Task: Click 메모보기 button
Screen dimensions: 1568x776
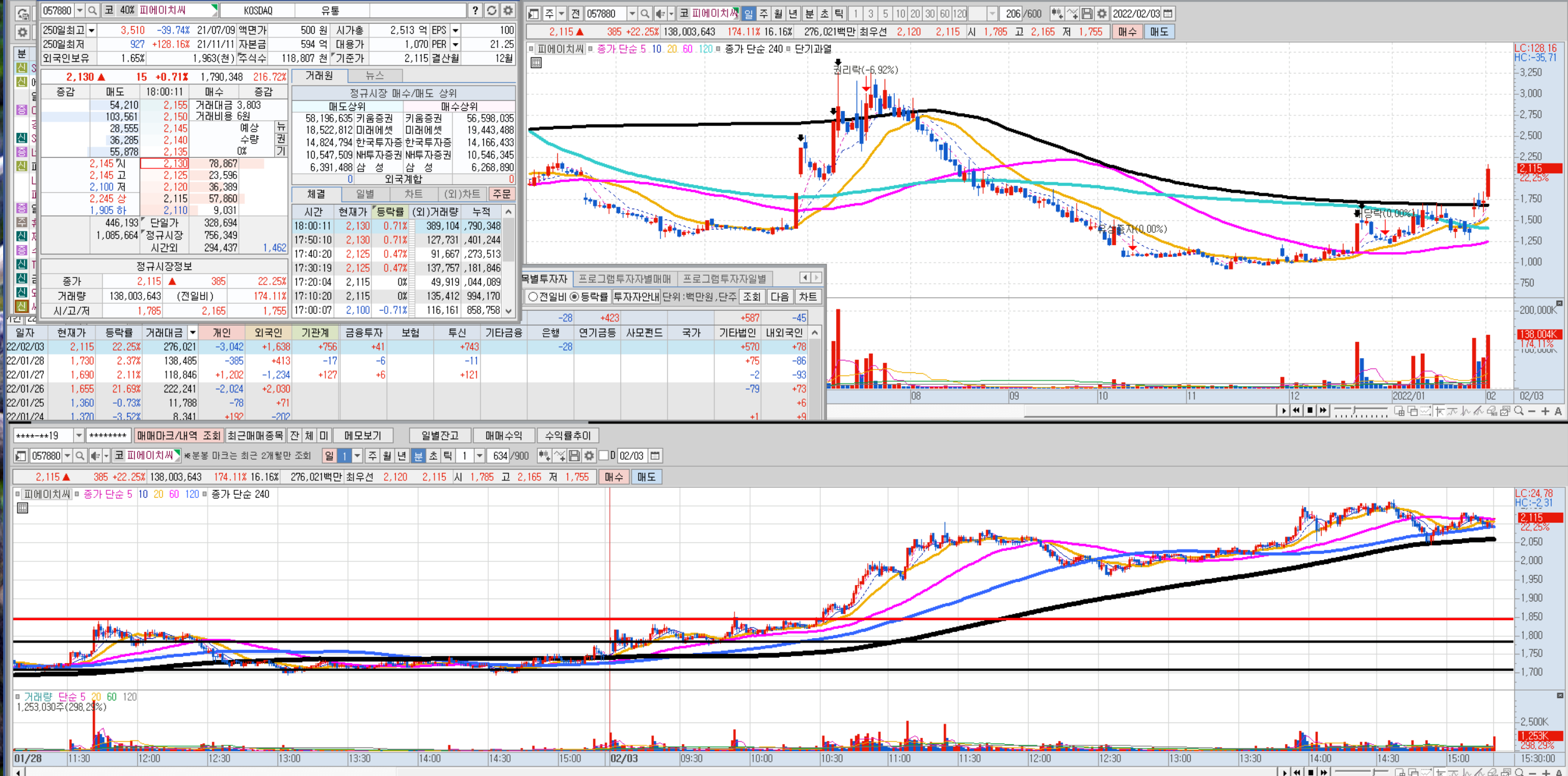Action: coord(362,435)
